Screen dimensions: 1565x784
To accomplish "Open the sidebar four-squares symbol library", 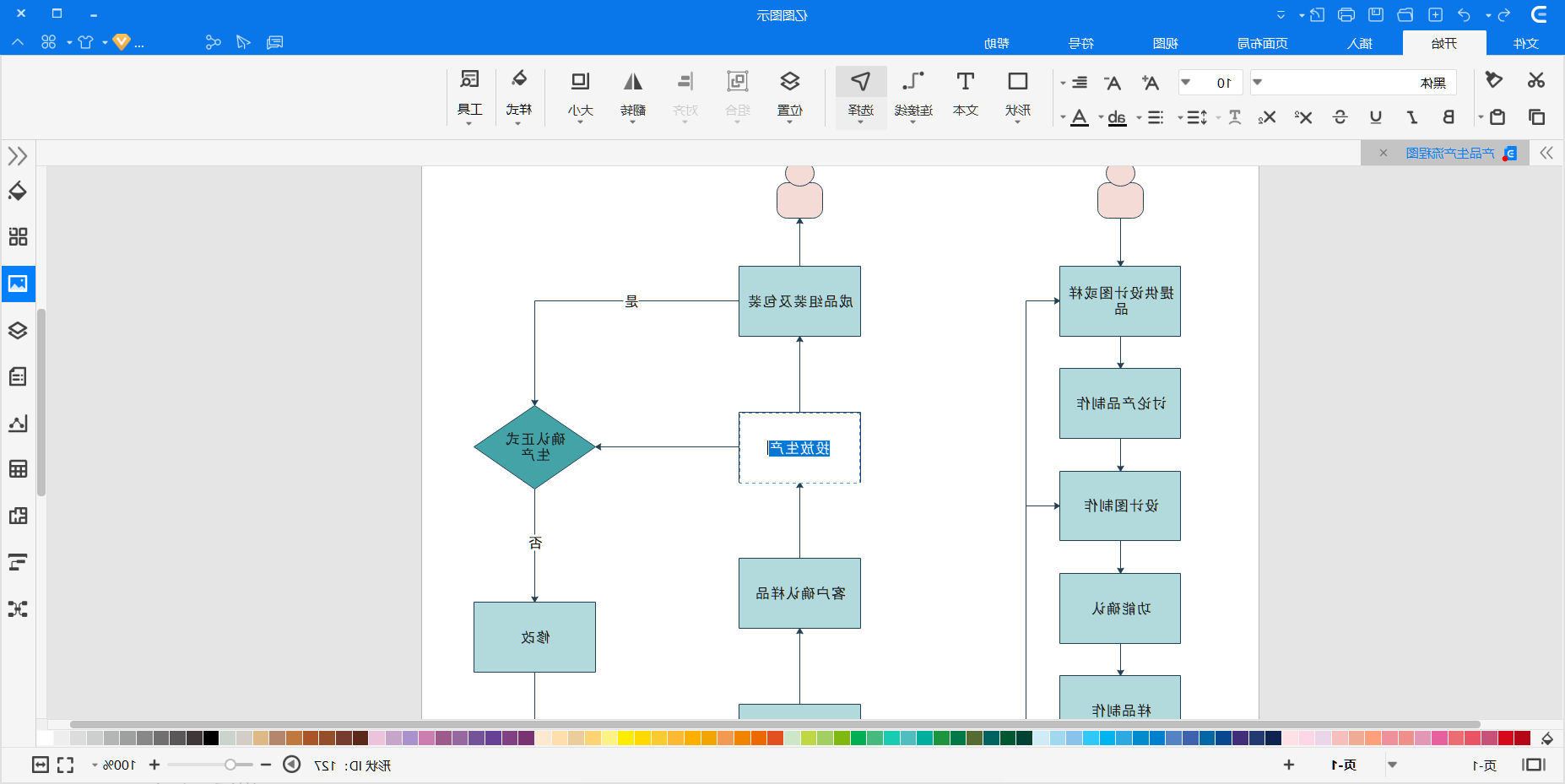I will [x=18, y=236].
